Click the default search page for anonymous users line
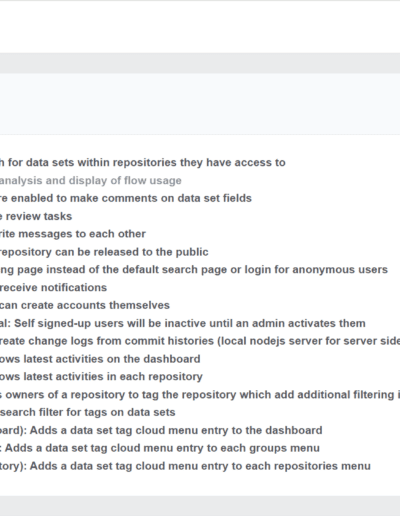The width and height of the screenshot is (400, 516). click(194, 270)
